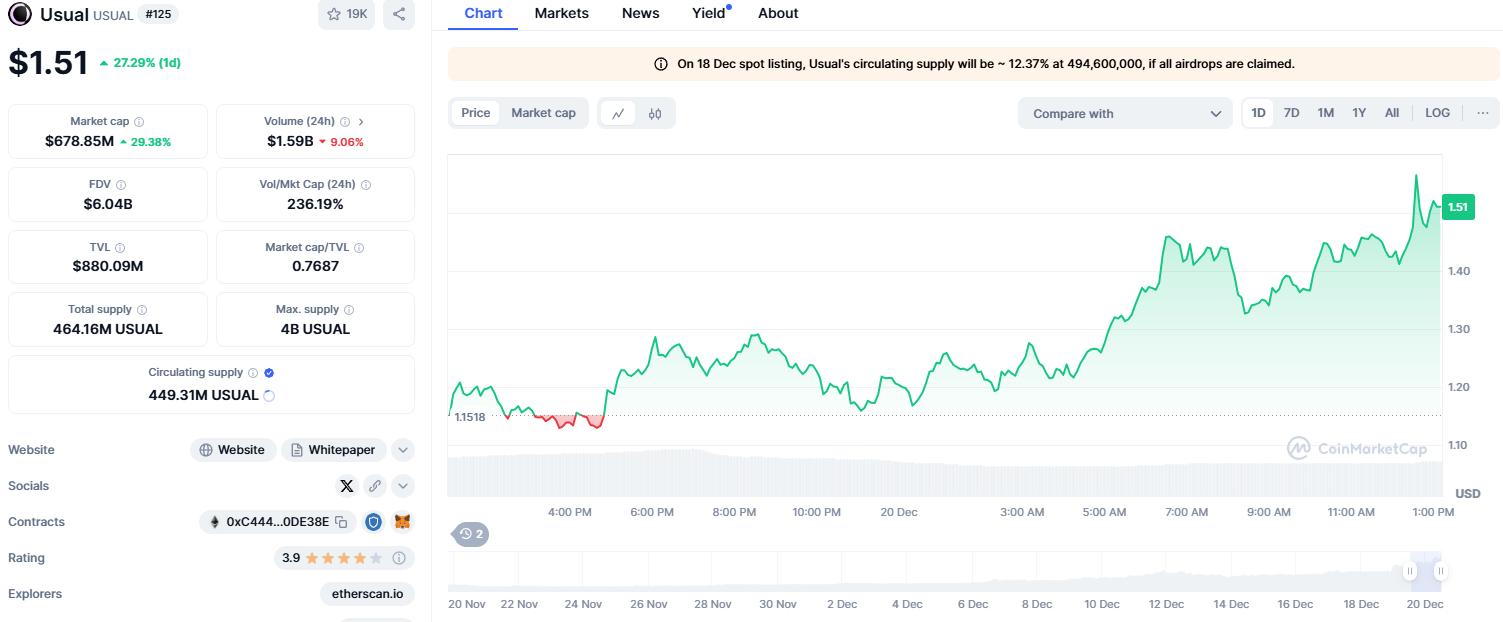Click the verified badge beside Circulating supply
This screenshot has height=622, width=1503.
(269, 373)
